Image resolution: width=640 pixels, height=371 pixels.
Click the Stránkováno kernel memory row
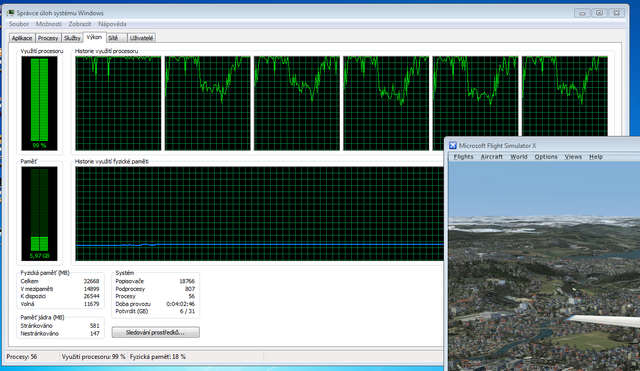(x=60, y=326)
